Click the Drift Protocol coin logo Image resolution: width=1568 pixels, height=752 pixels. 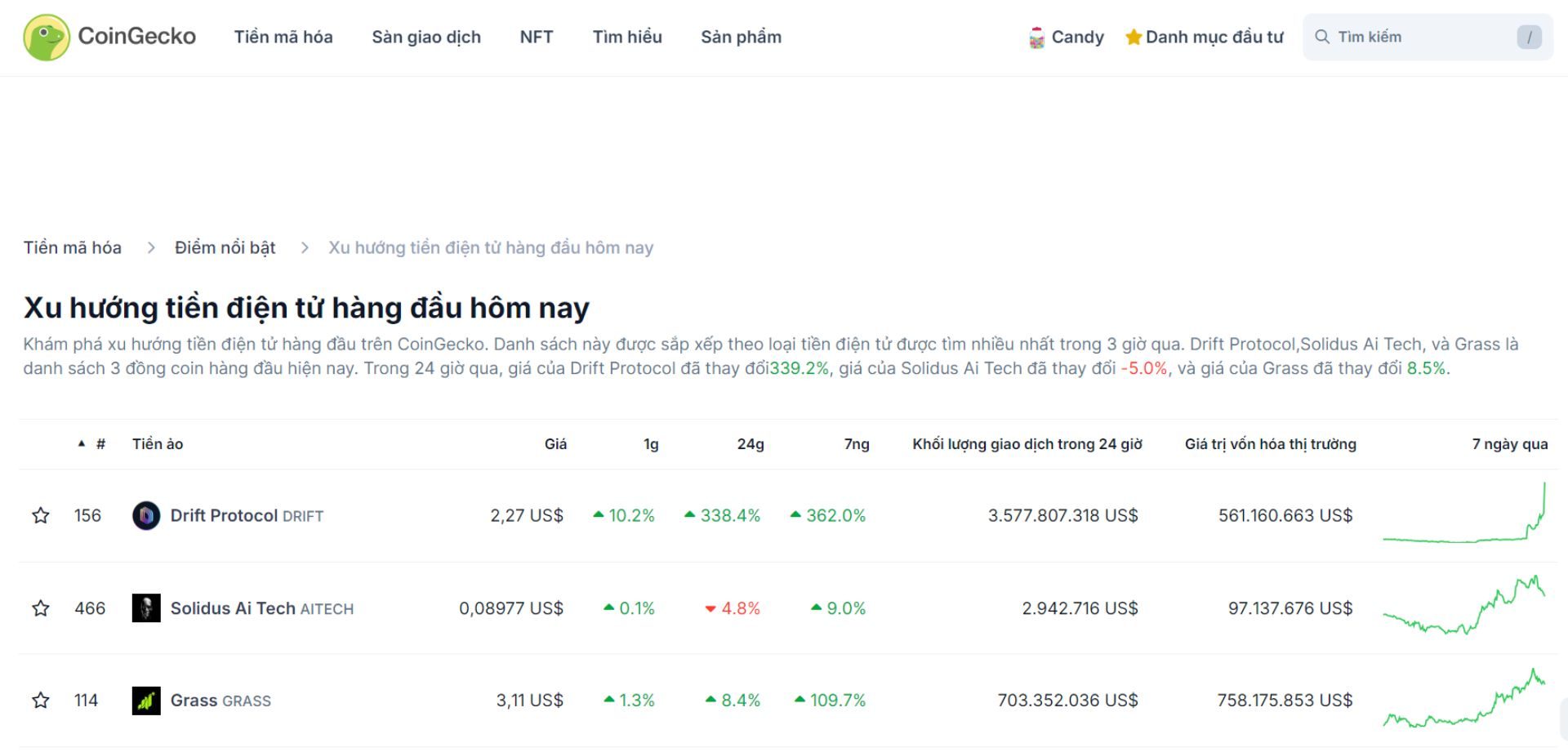click(x=147, y=515)
